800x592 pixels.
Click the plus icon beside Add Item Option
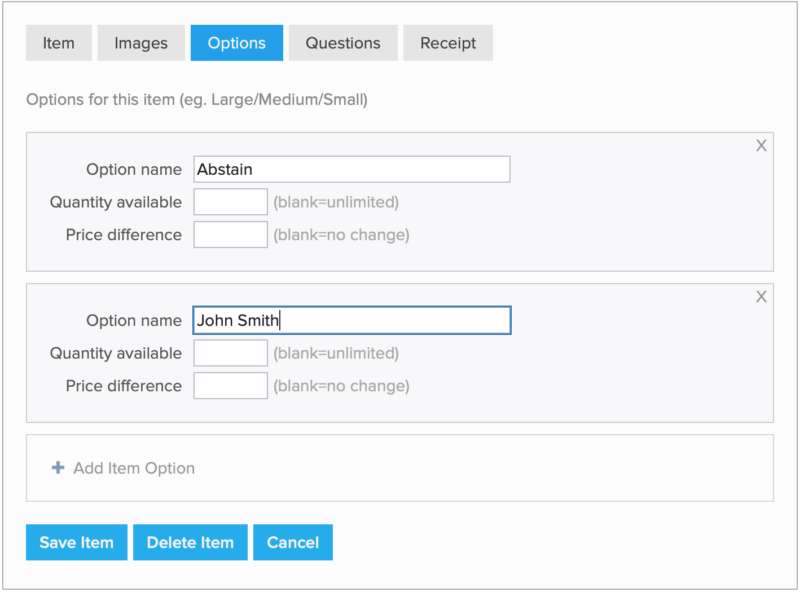pos(58,468)
